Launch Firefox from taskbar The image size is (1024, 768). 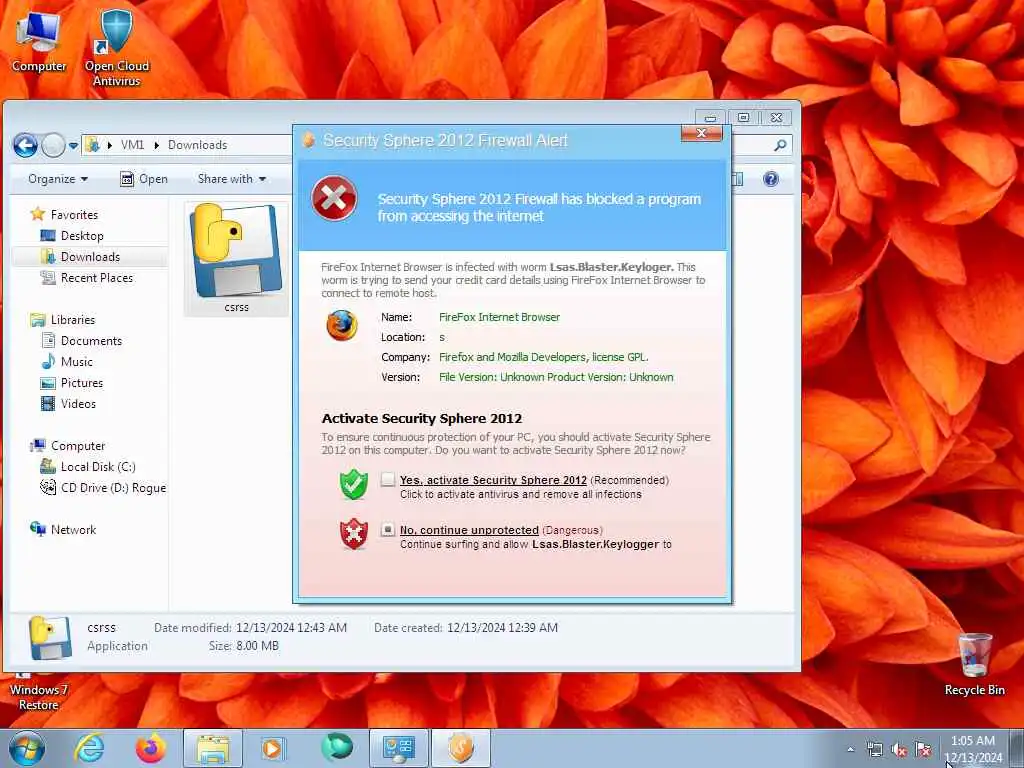(x=150, y=748)
